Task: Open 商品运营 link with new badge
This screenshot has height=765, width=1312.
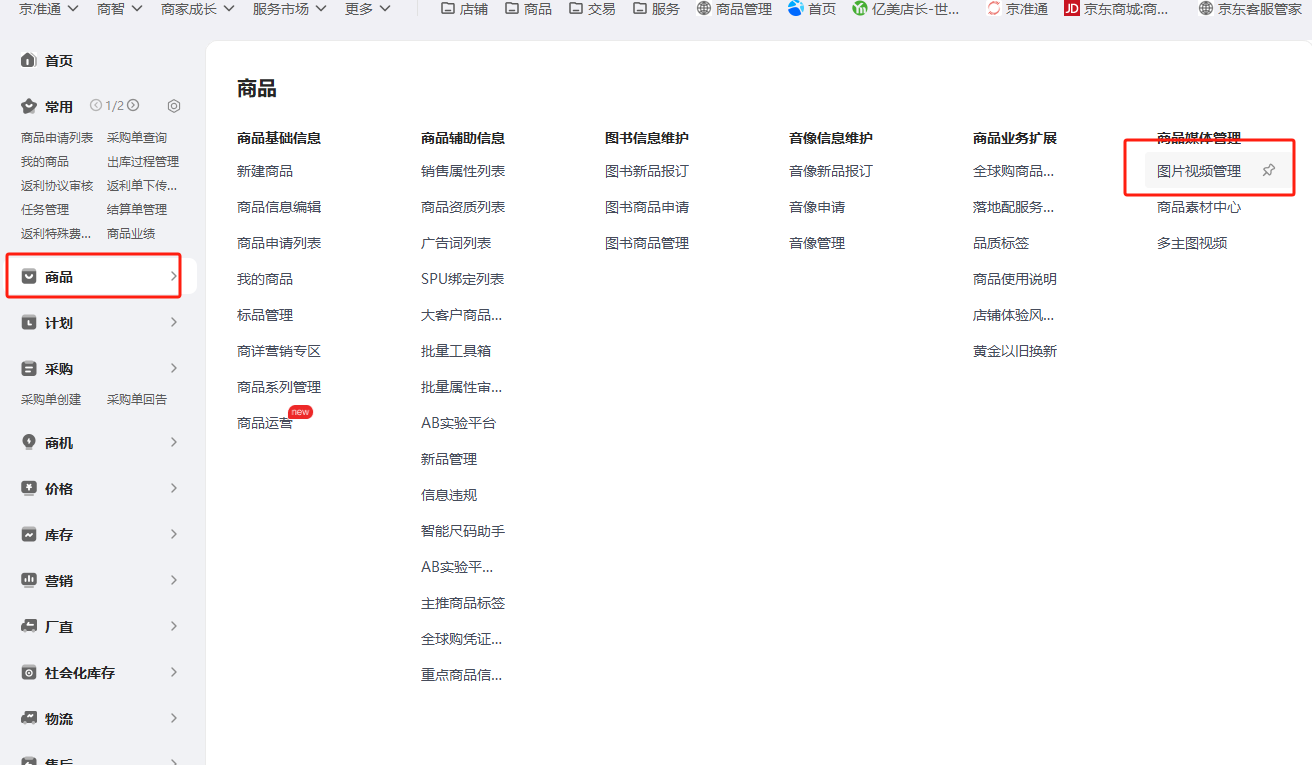Action: tap(265, 423)
